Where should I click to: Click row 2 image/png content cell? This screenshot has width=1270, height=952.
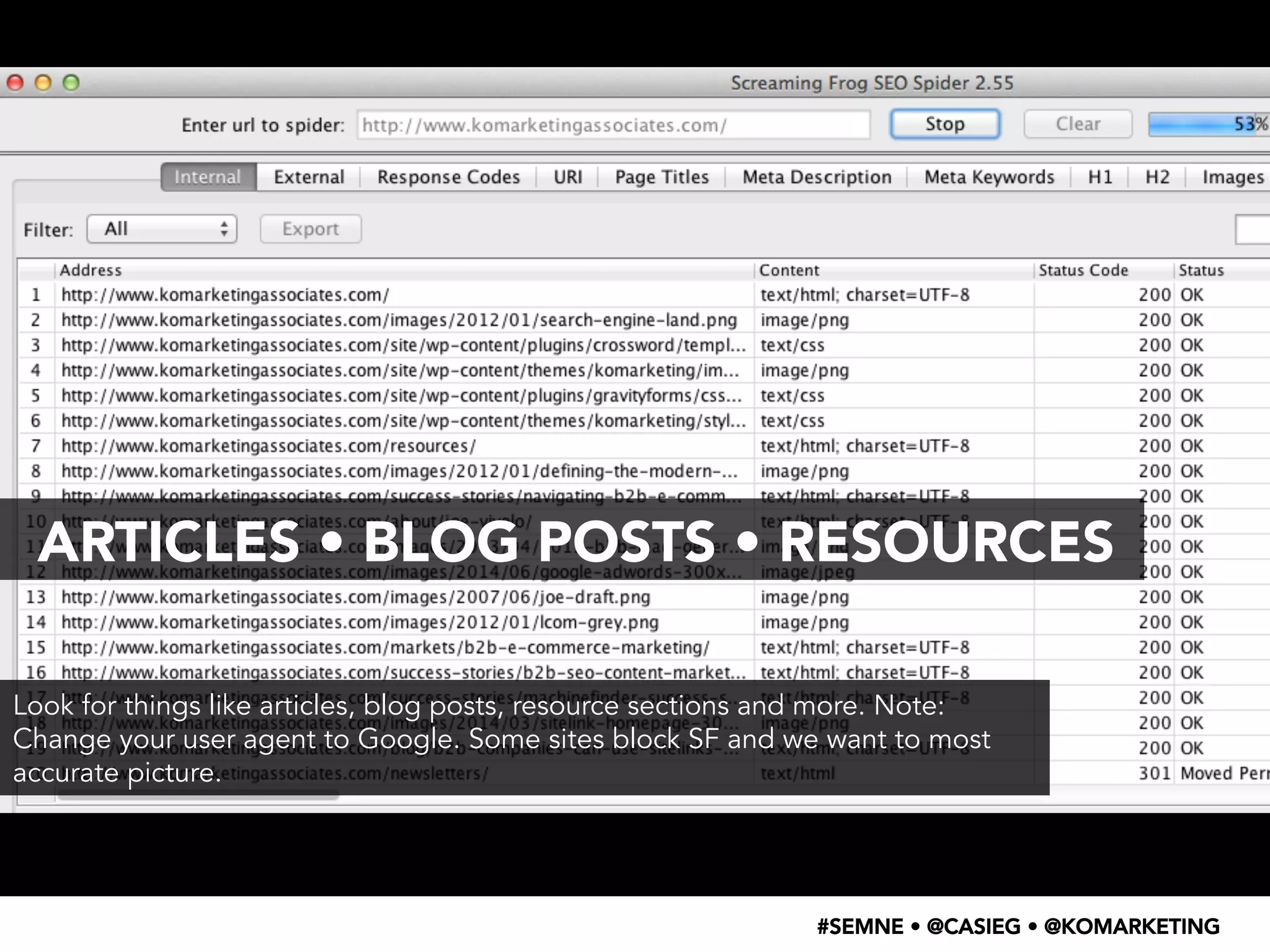click(x=894, y=320)
